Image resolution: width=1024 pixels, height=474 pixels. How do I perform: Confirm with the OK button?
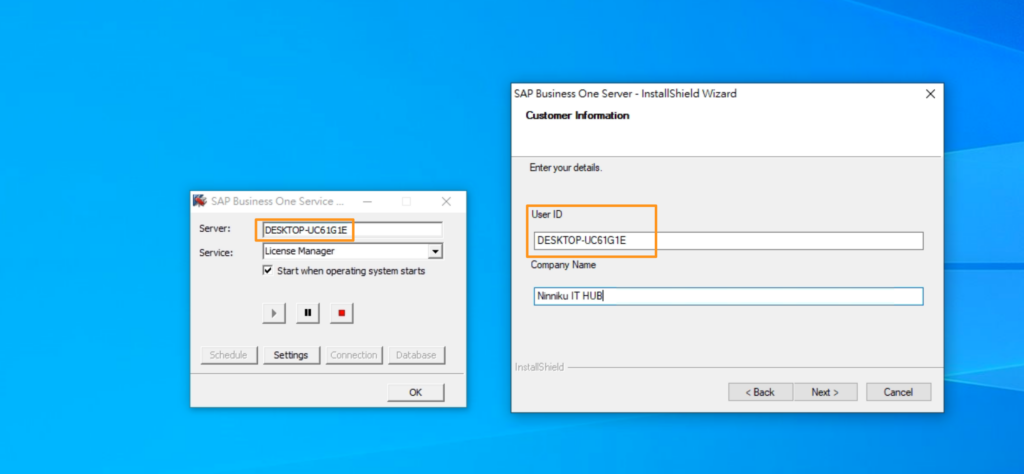click(416, 392)
